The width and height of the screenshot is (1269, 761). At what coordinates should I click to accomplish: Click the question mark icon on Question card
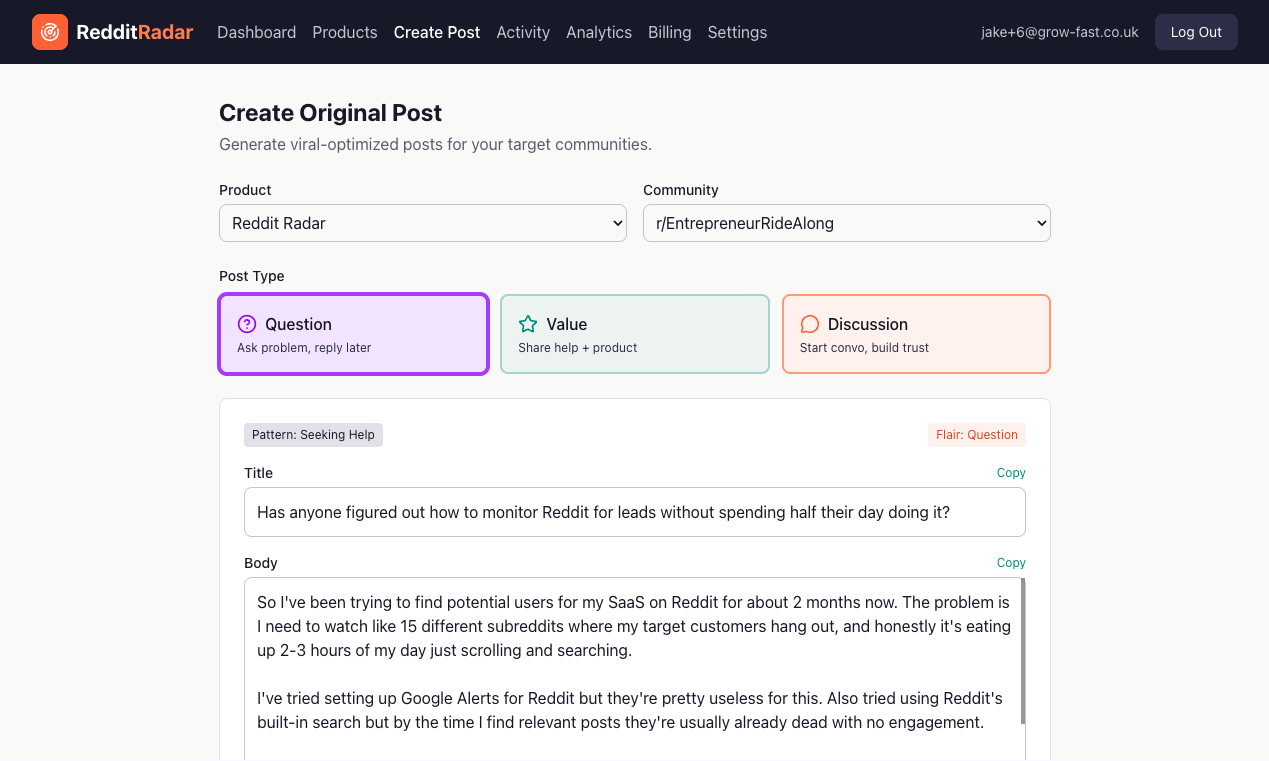[x=247, y=323]
